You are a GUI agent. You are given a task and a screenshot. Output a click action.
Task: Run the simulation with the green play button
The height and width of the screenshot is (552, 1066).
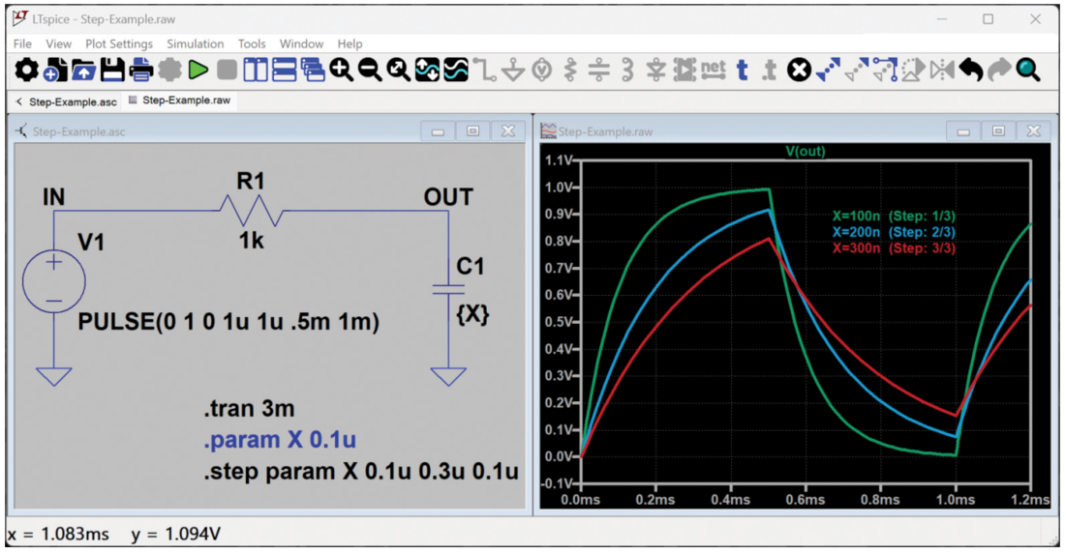point(199,69)
